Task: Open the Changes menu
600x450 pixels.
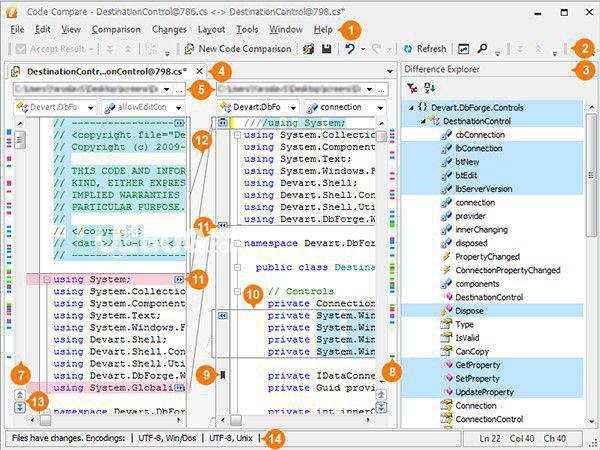Action: [x=169, y=29]
